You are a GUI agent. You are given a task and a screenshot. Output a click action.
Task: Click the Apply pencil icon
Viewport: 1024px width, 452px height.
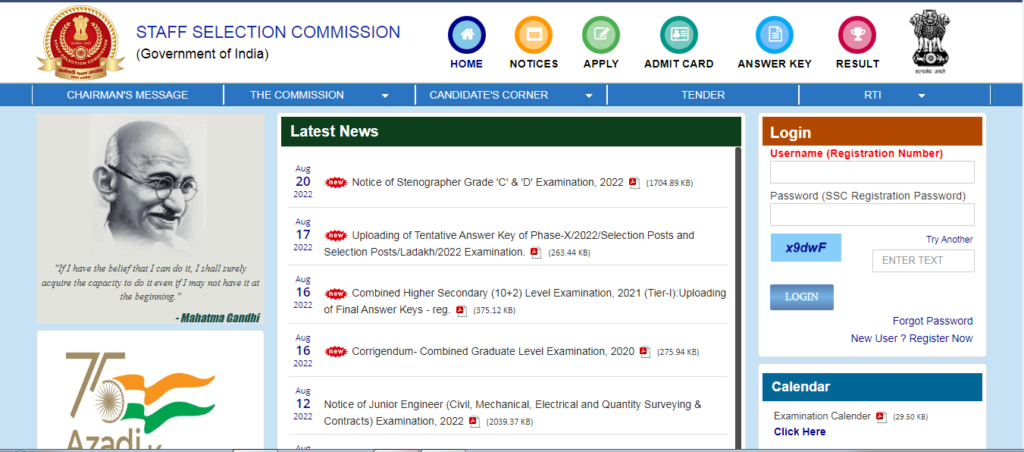(601, 35)
